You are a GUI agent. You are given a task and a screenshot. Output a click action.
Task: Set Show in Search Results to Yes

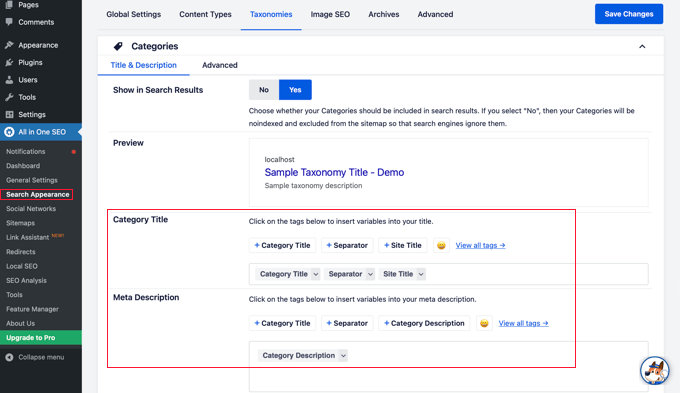coord(295,90)
